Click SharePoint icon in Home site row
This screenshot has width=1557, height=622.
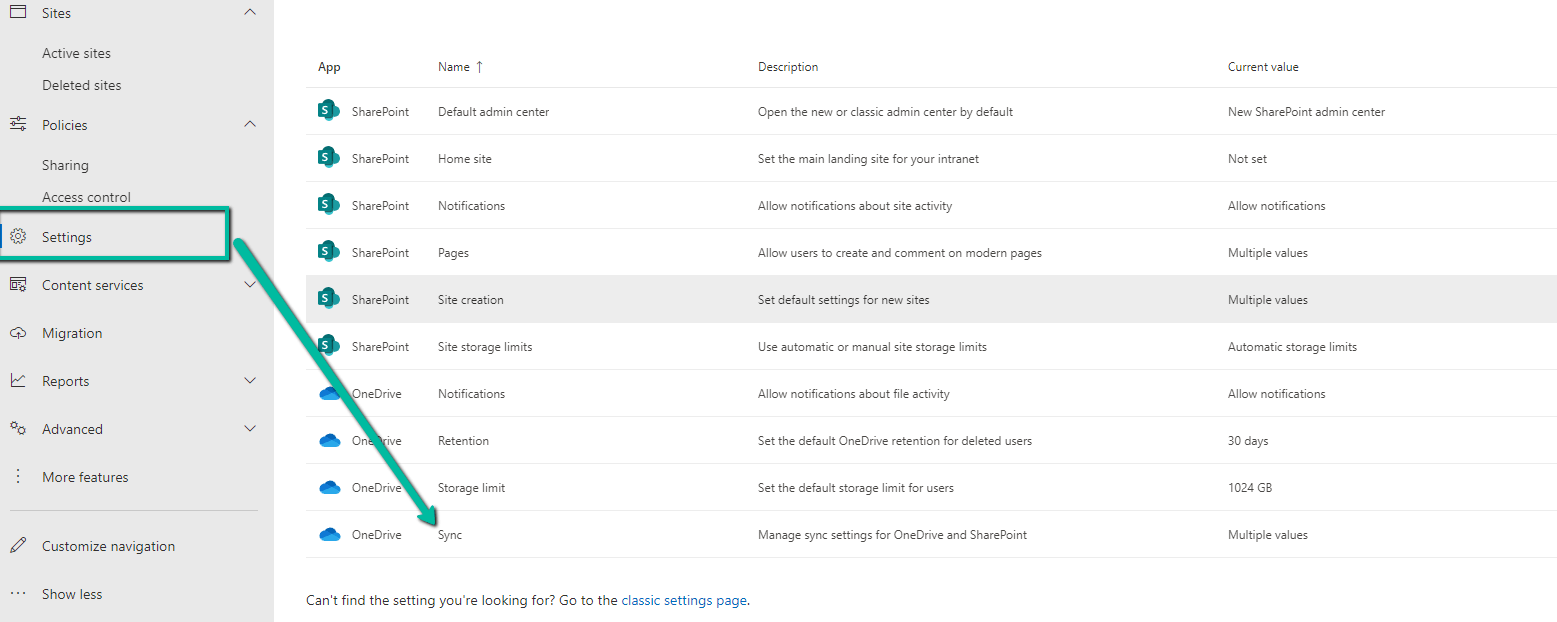pyautogui.click(x=328, y=158)
